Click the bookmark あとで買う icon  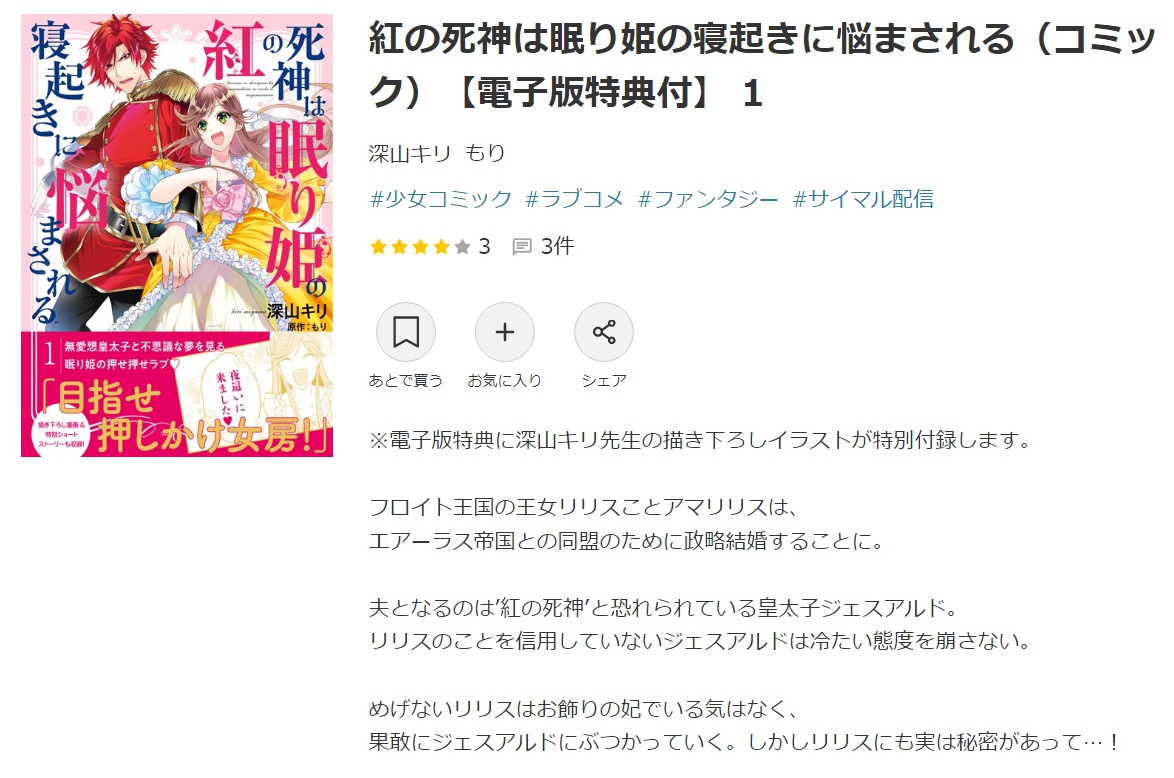[406, 332]
